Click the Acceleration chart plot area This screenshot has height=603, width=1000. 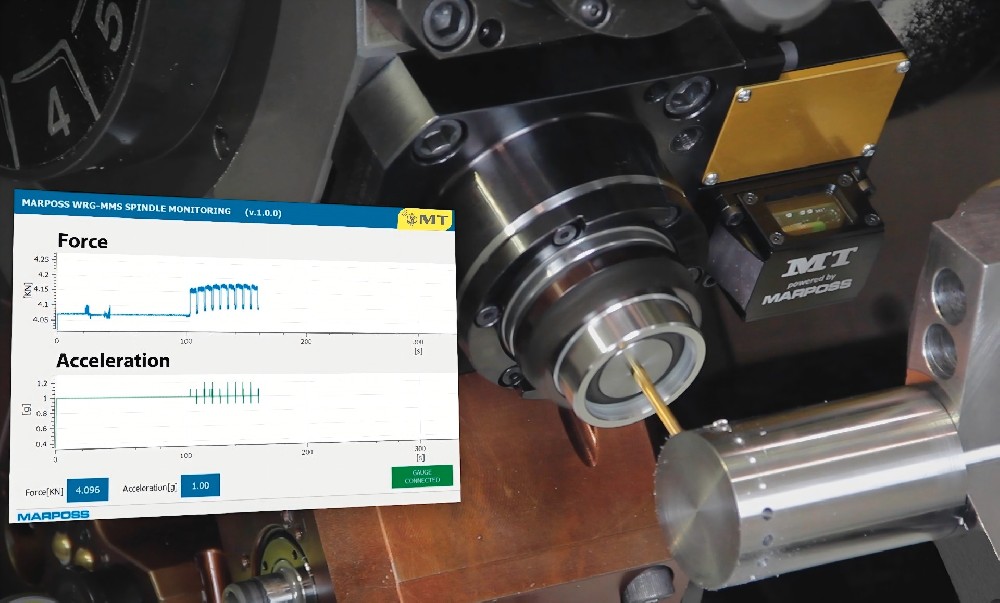tap(255, 410)
